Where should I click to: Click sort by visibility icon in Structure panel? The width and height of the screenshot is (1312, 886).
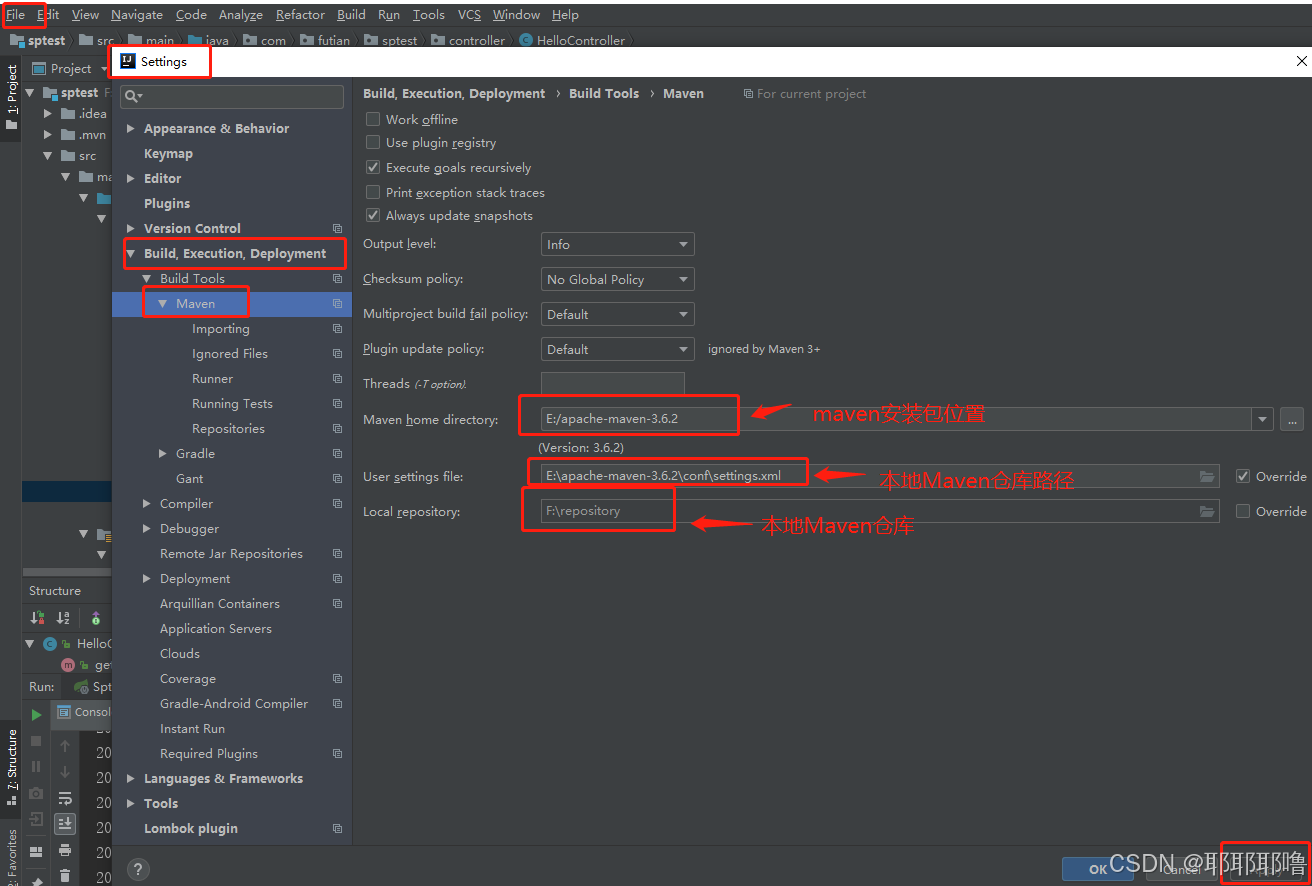click(x=37, y=618)
